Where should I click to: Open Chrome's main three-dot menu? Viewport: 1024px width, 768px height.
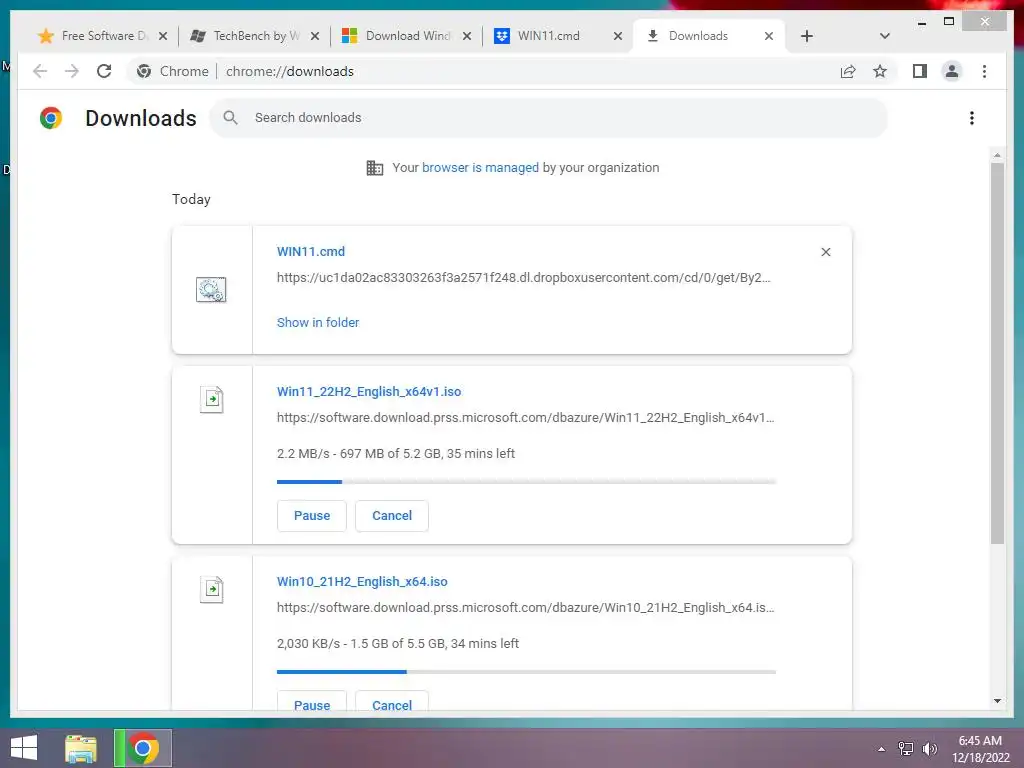(984, 71)
